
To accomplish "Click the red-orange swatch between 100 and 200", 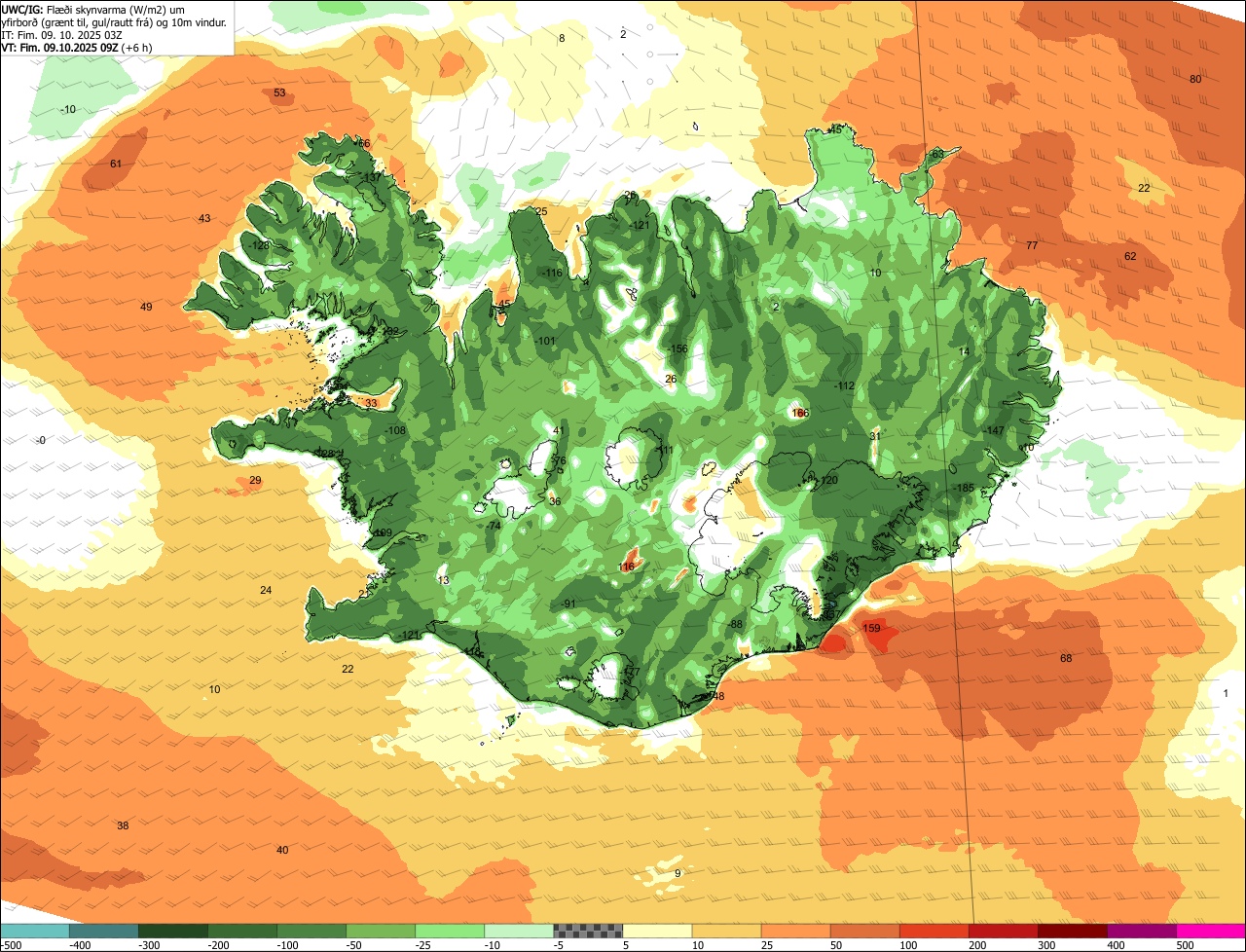I will [934, 931].
